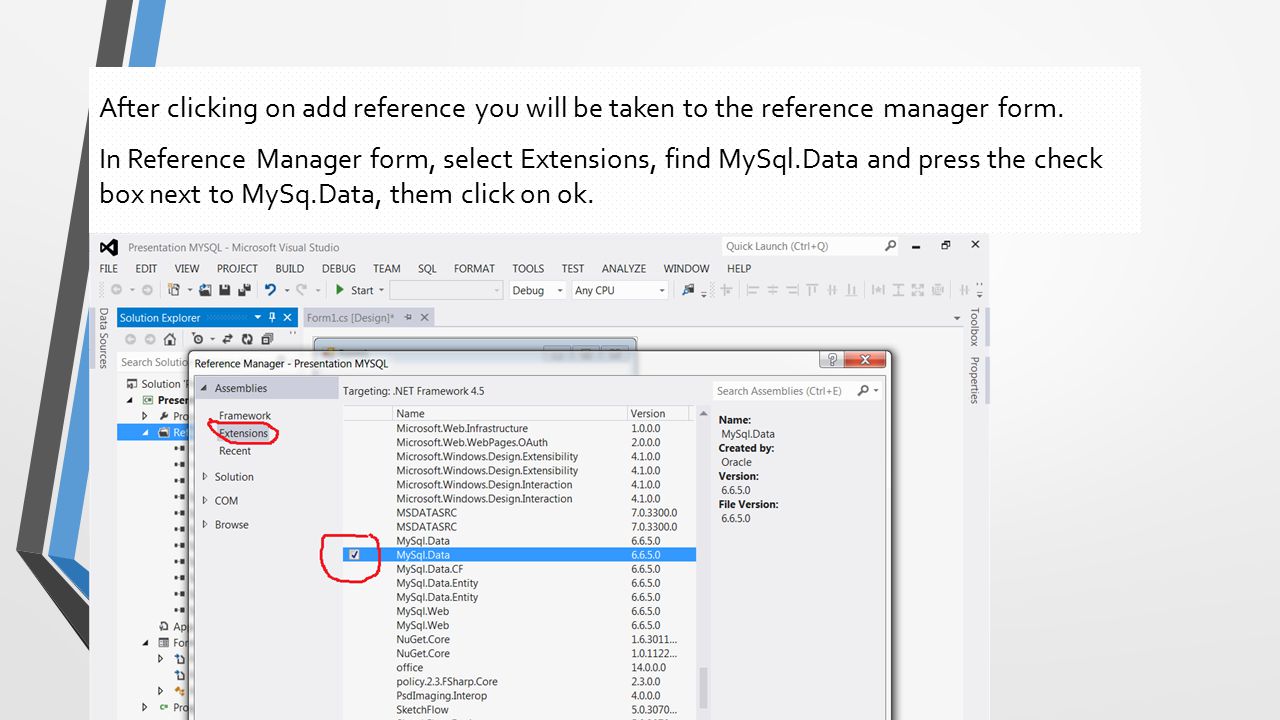Click the Reference Manager help question icon

830,360
